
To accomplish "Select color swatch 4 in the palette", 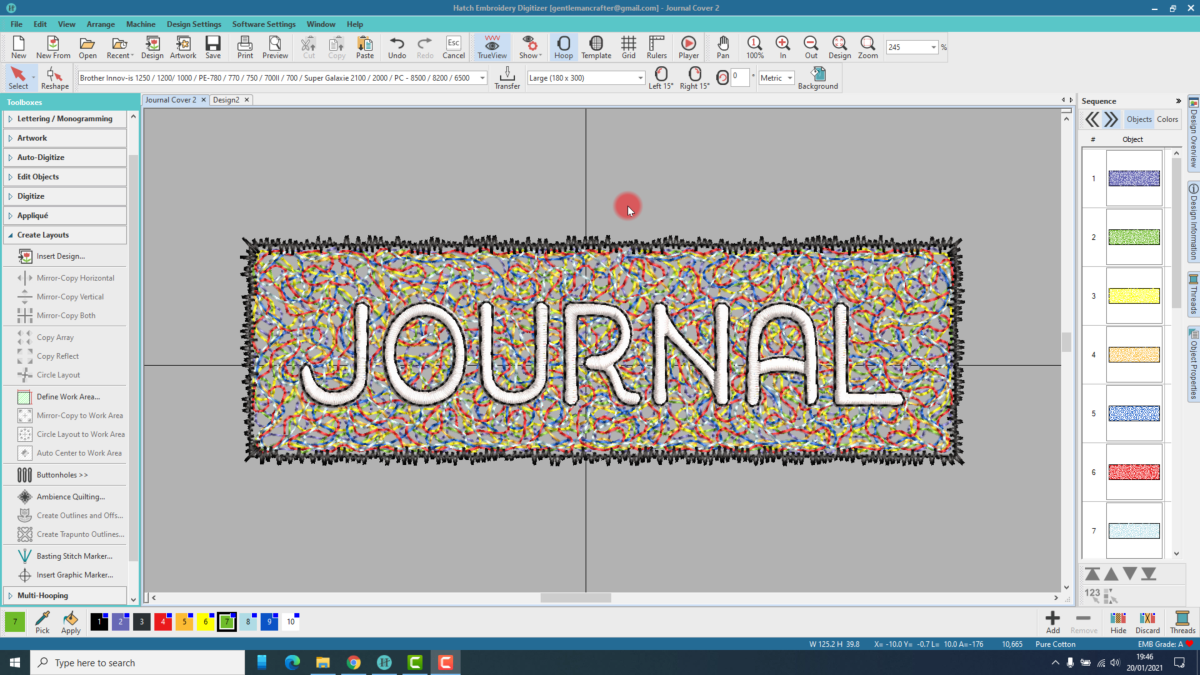I will (x=164, y=621).
